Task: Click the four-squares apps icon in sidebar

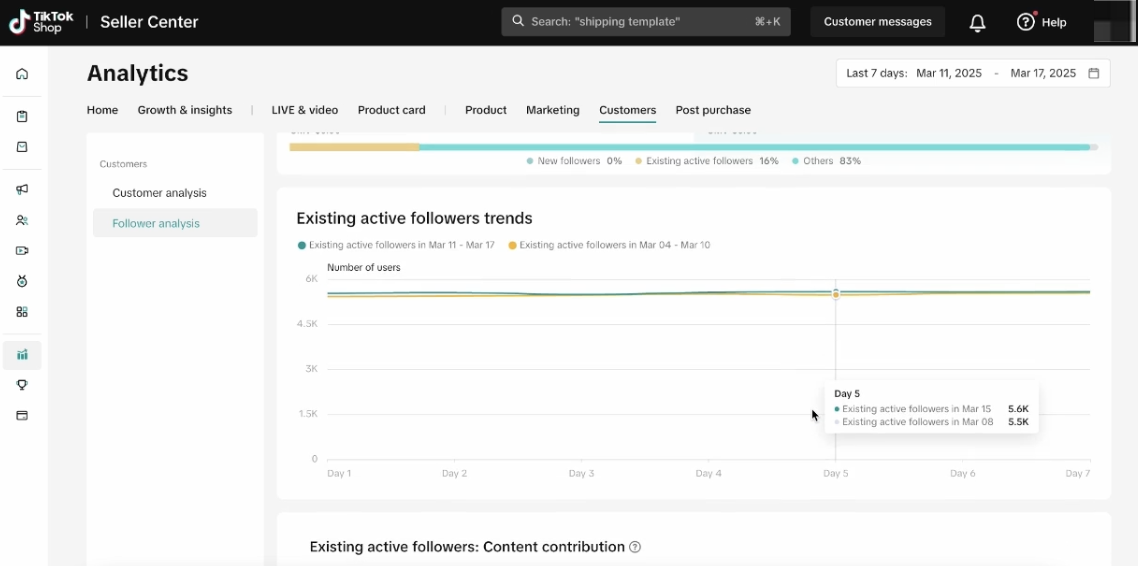Action: click(22, 312)
